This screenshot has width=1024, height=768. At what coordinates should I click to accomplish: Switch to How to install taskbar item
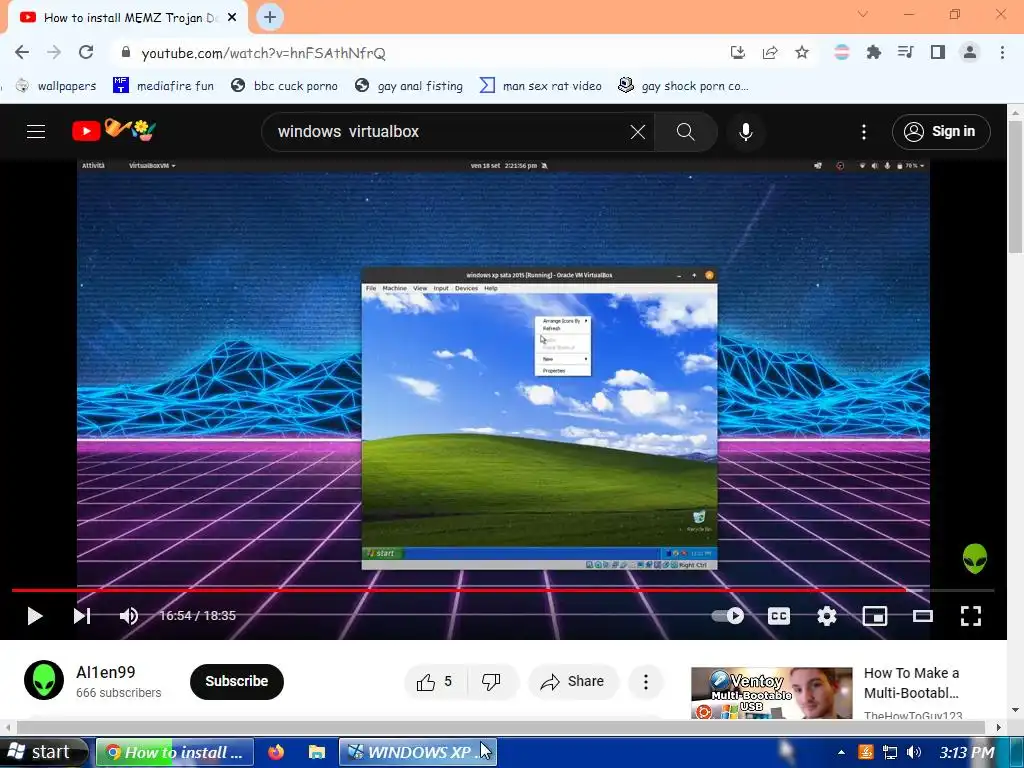pyautogui.click(x=174, y=752)
